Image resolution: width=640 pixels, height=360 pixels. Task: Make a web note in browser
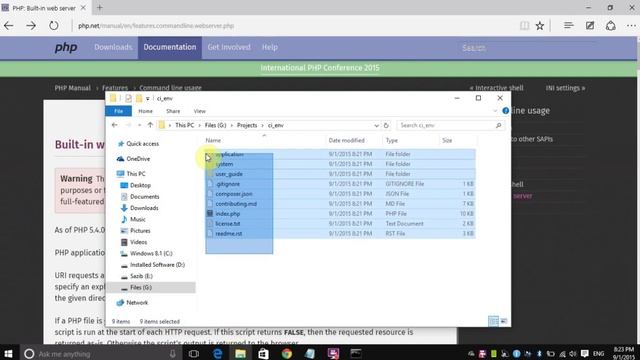(590, 26)
